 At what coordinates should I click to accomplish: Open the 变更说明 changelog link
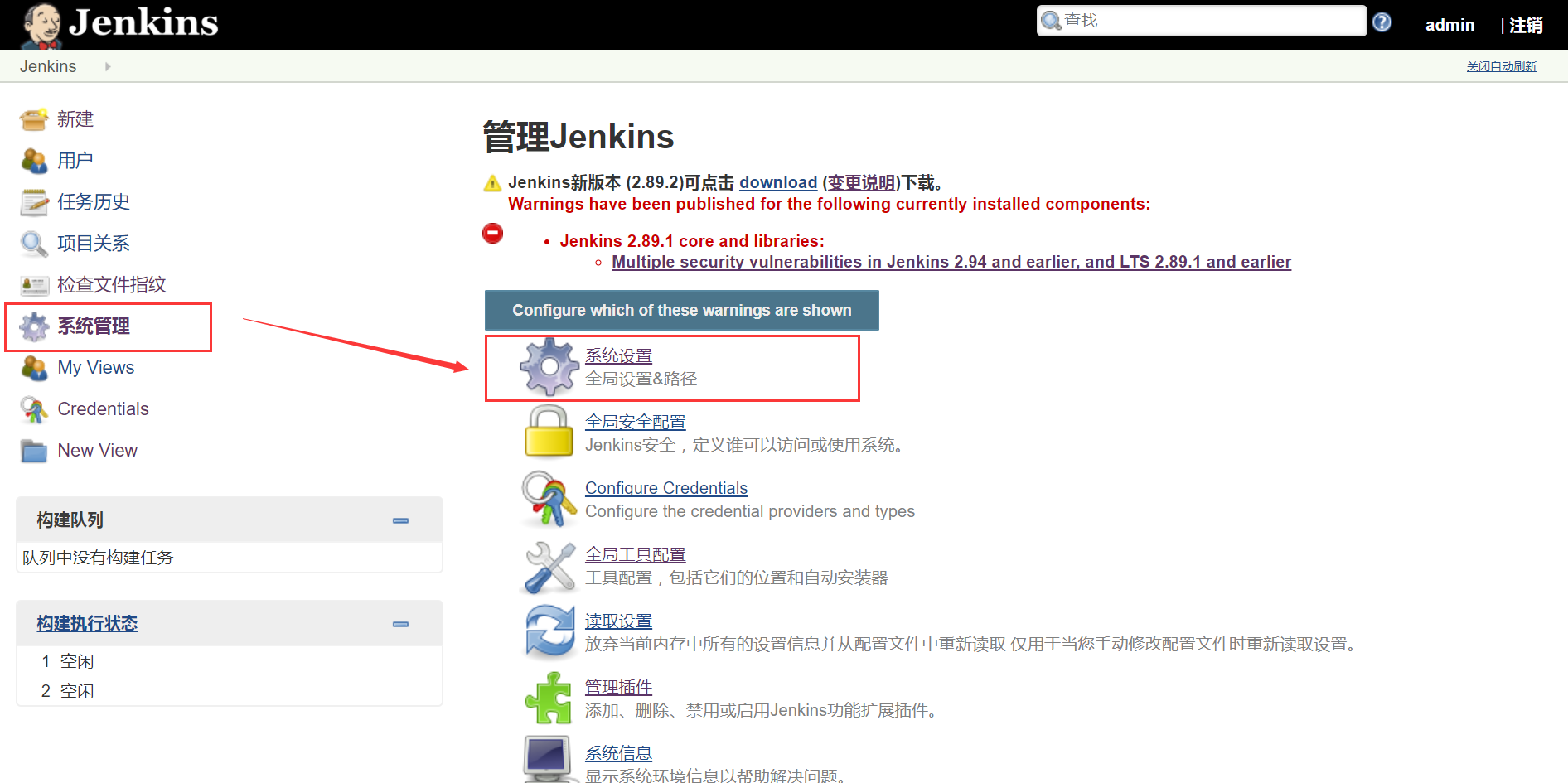[x=861, y=182]
